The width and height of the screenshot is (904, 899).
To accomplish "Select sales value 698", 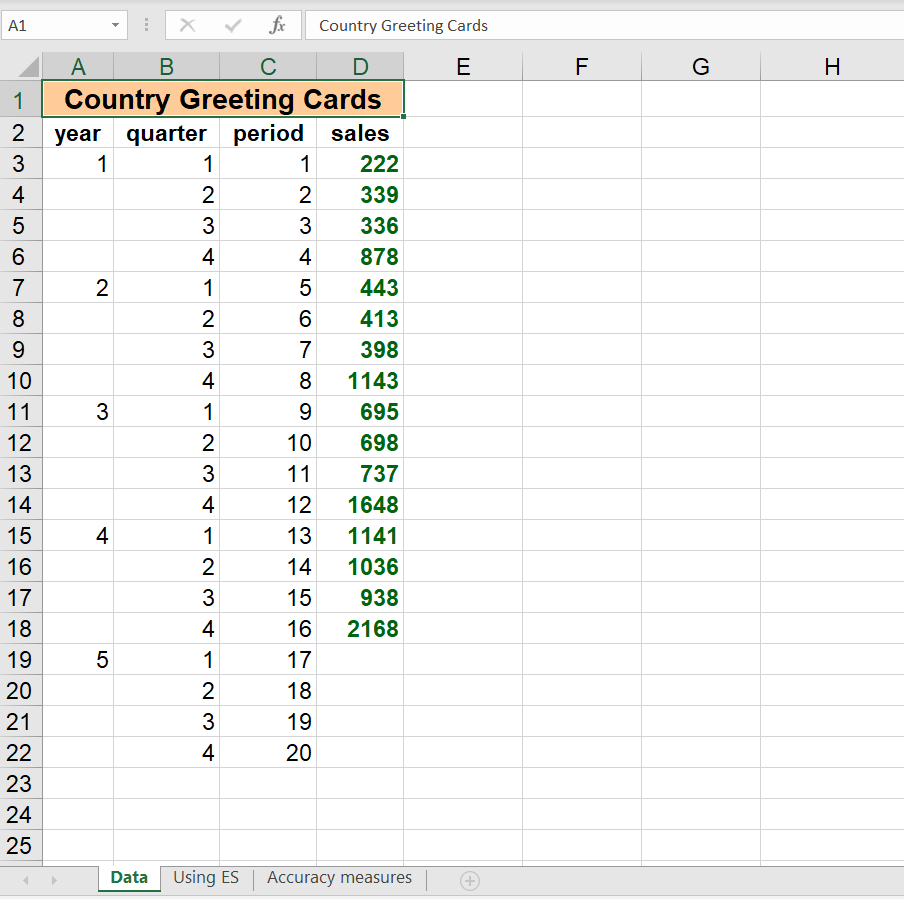I will pos(360,443).
